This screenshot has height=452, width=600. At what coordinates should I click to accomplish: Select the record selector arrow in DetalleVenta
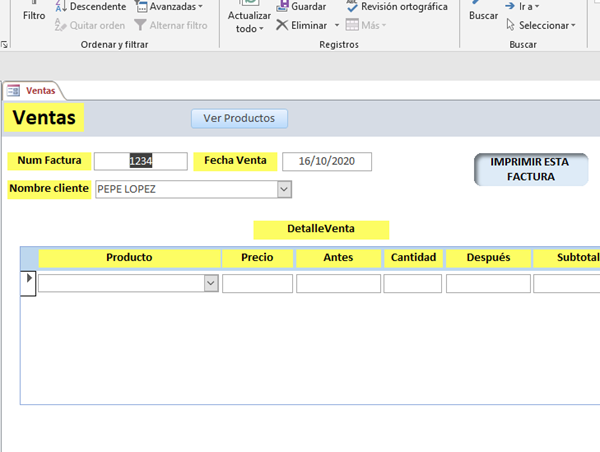pyautogui.click(x=29, y=278)
